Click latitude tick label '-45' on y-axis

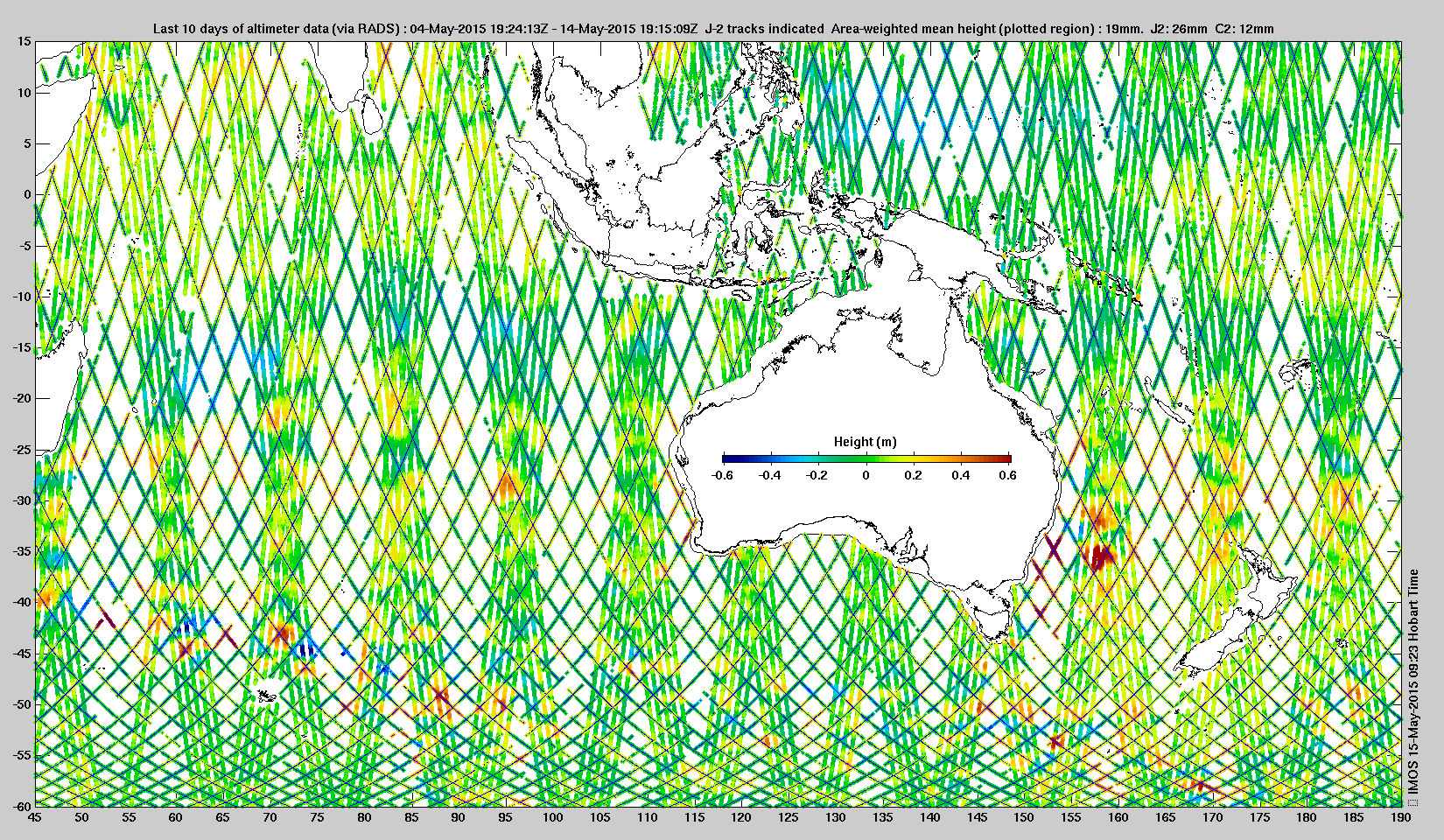[22, 653]
